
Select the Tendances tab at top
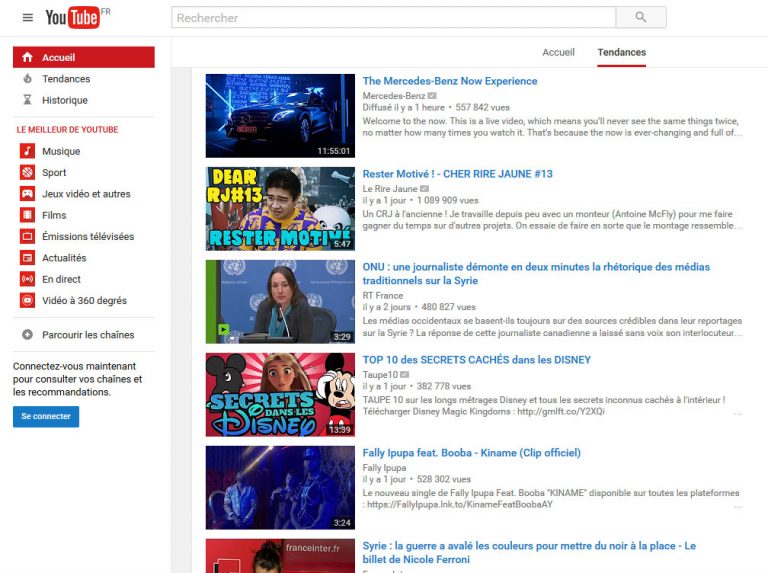(x=622, y=52)
